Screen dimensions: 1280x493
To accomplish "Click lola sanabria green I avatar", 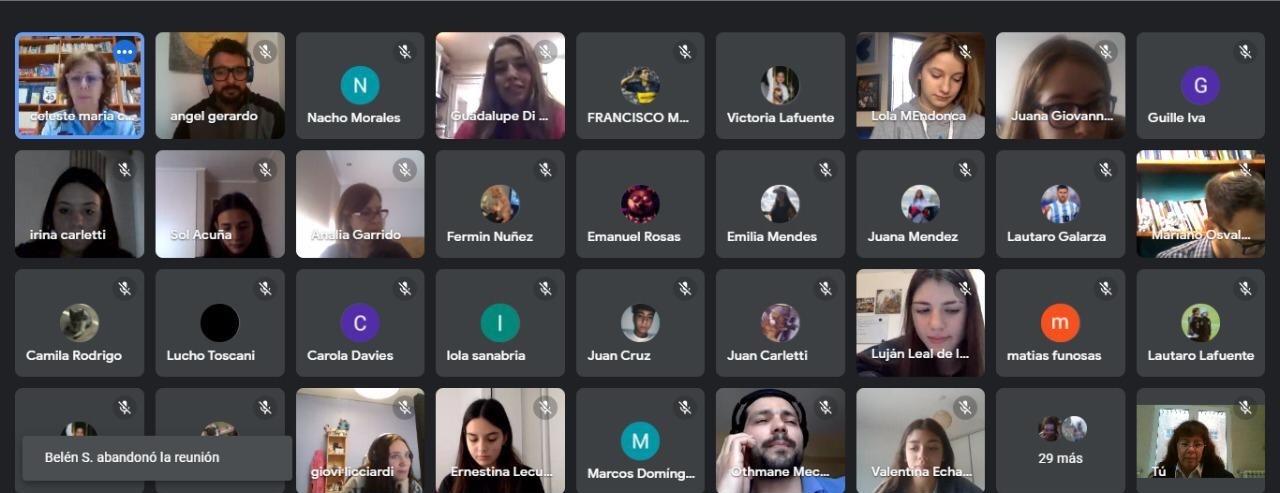I will (500, 323).
